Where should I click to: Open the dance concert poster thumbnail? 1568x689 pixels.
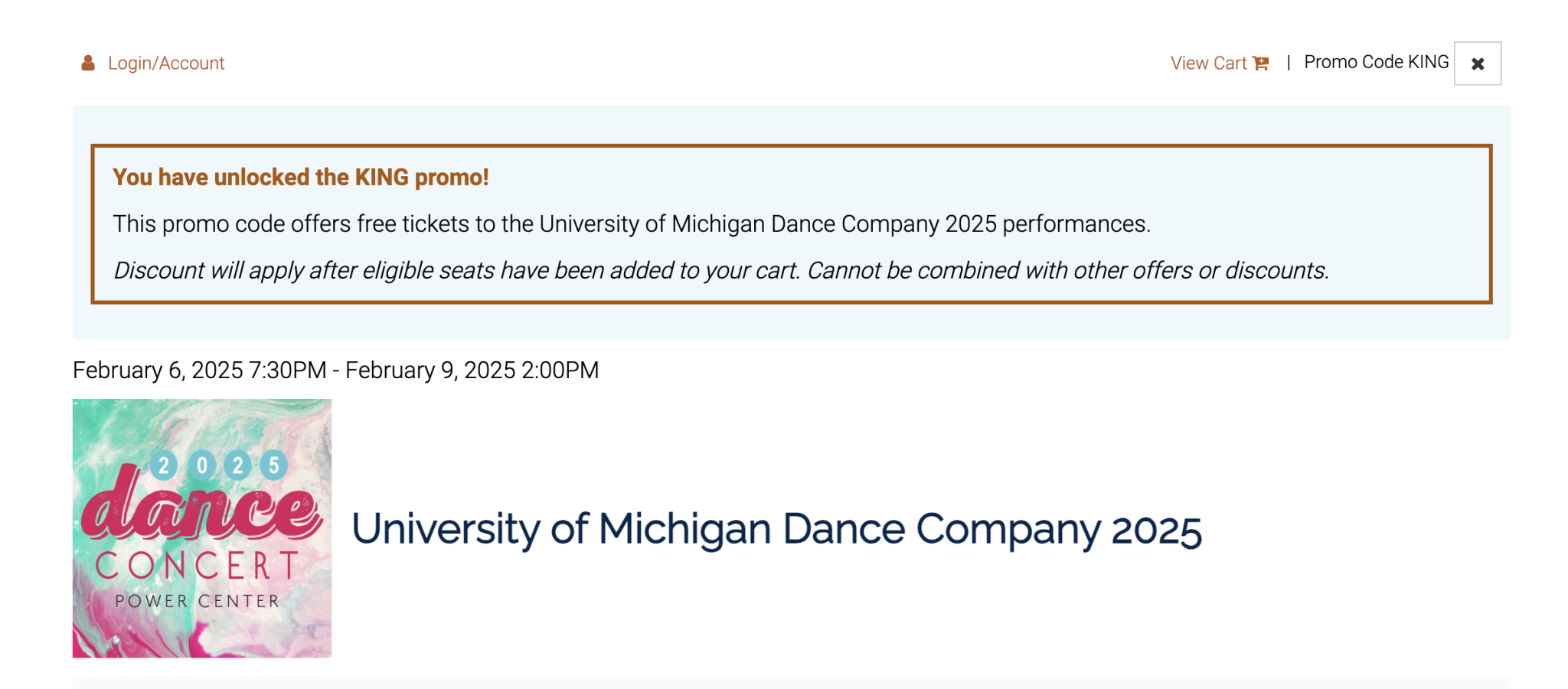pos(202,528)
